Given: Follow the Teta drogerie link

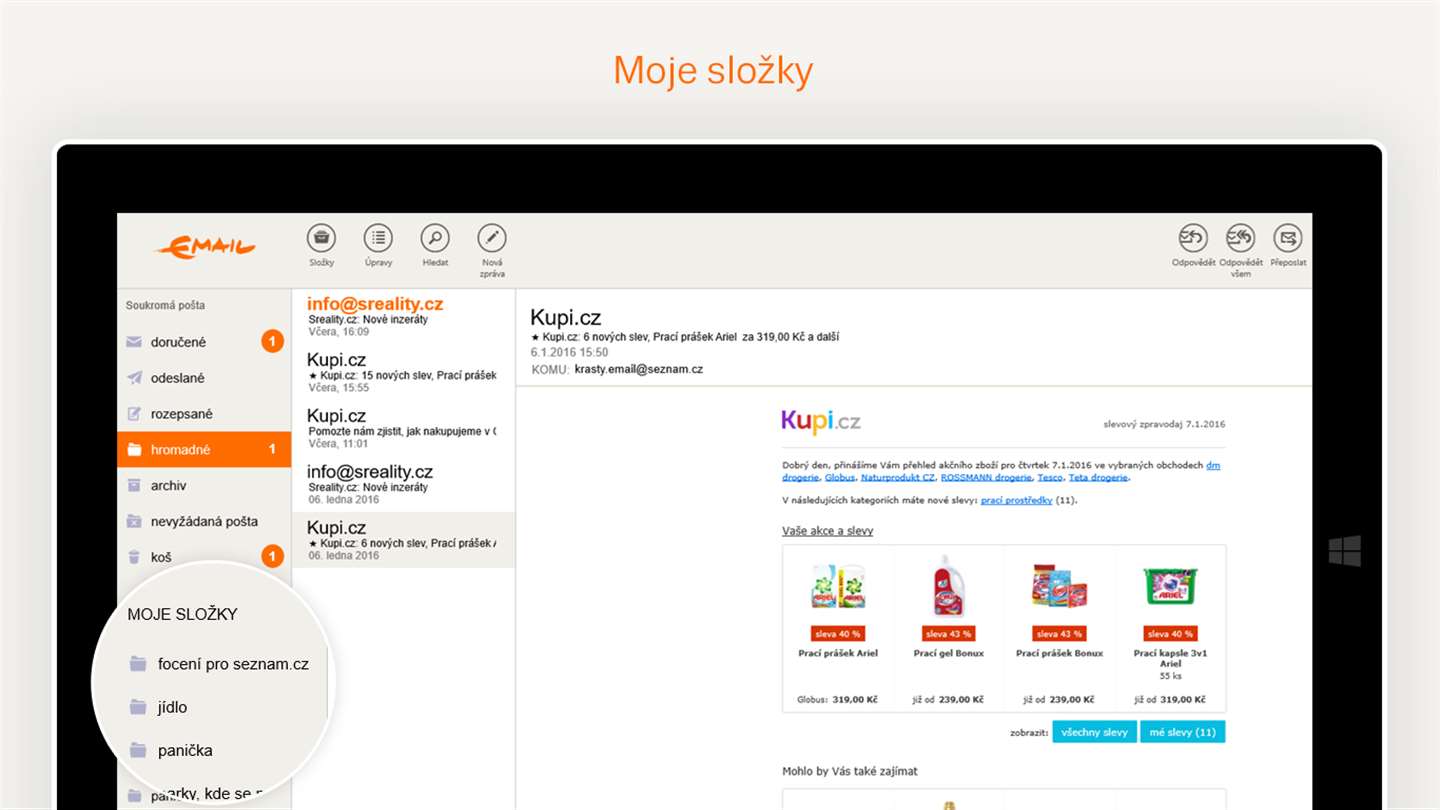Looking at the screenshot, I should pos(1098,477).
